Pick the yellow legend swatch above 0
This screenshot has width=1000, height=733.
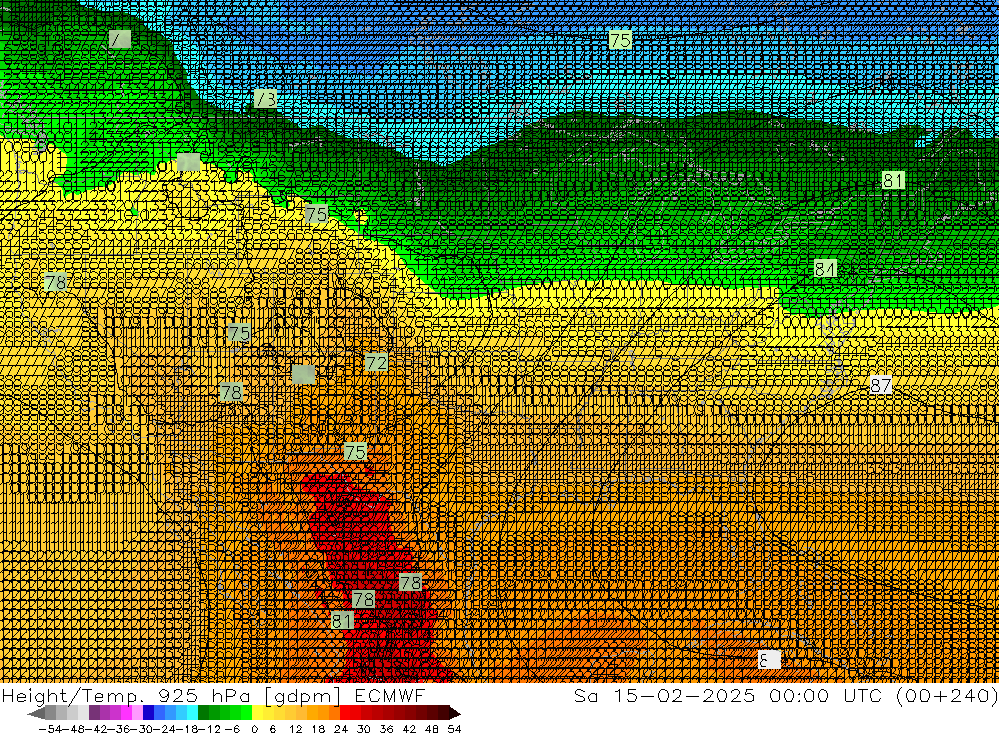(x=258, y=713)
